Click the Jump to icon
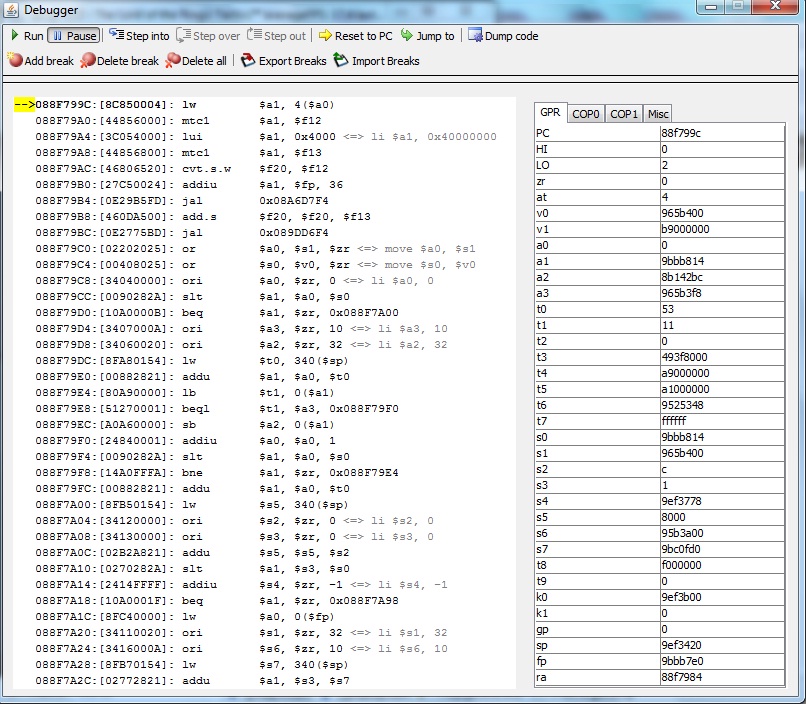806x704 pixels. (x=407, y=36)
